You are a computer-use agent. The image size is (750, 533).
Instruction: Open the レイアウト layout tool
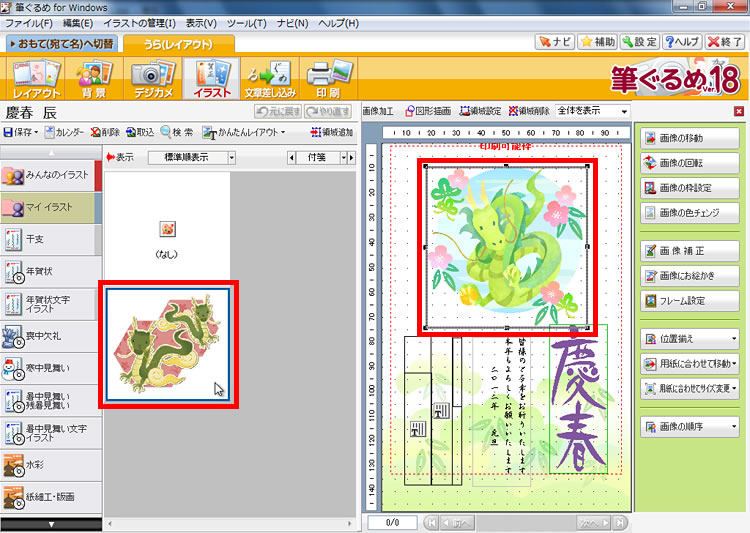coord(36,78)
